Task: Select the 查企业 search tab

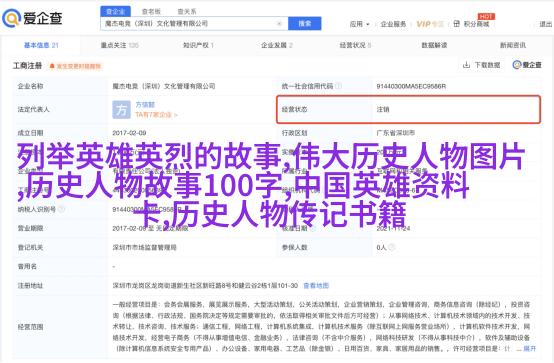Action: tap(115, 11)
